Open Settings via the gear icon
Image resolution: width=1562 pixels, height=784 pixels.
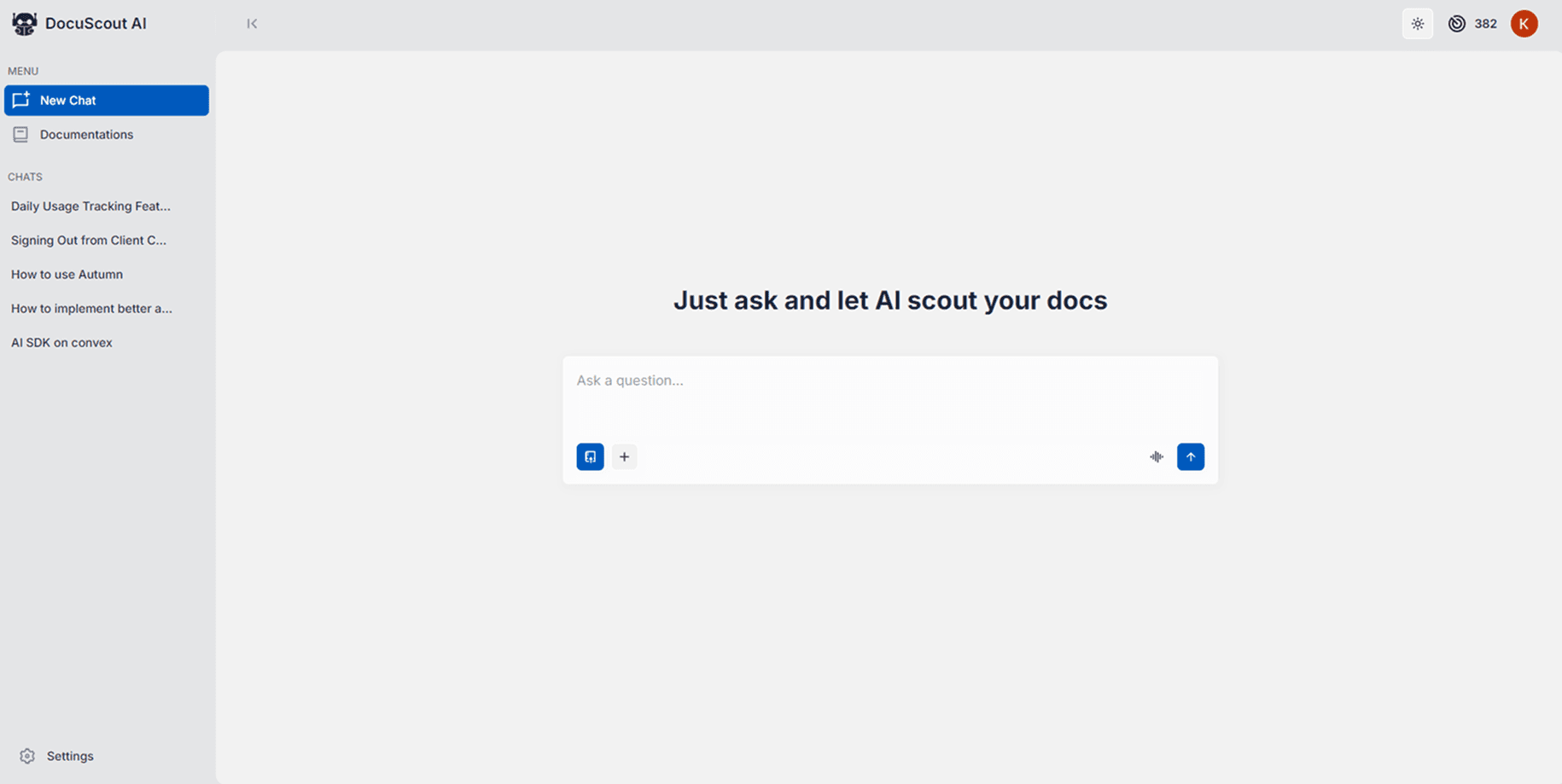point(26,756)
